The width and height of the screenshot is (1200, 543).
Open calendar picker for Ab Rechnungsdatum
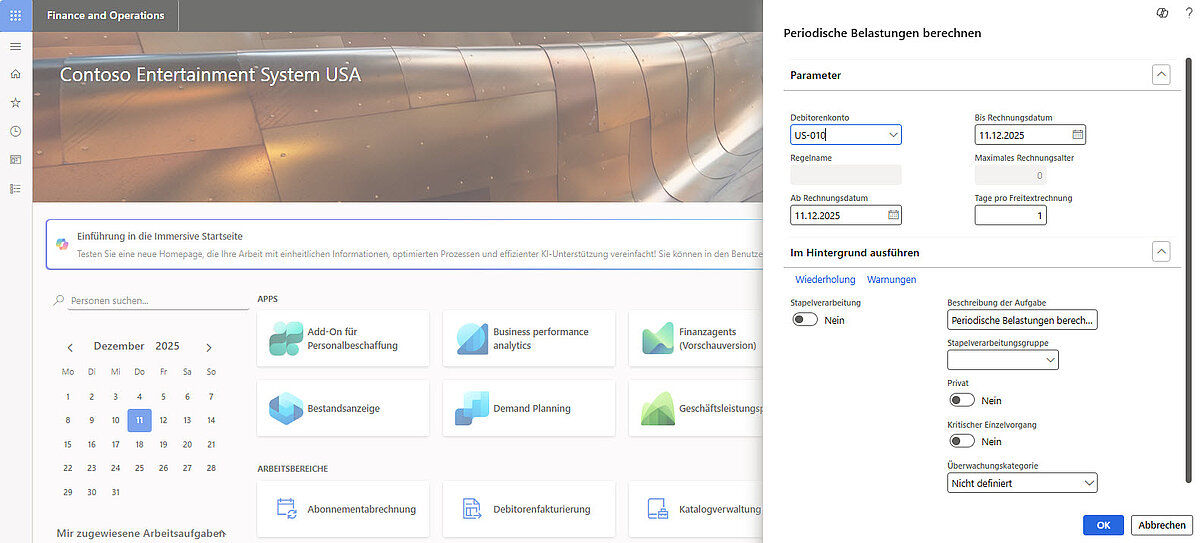(893, 214)
